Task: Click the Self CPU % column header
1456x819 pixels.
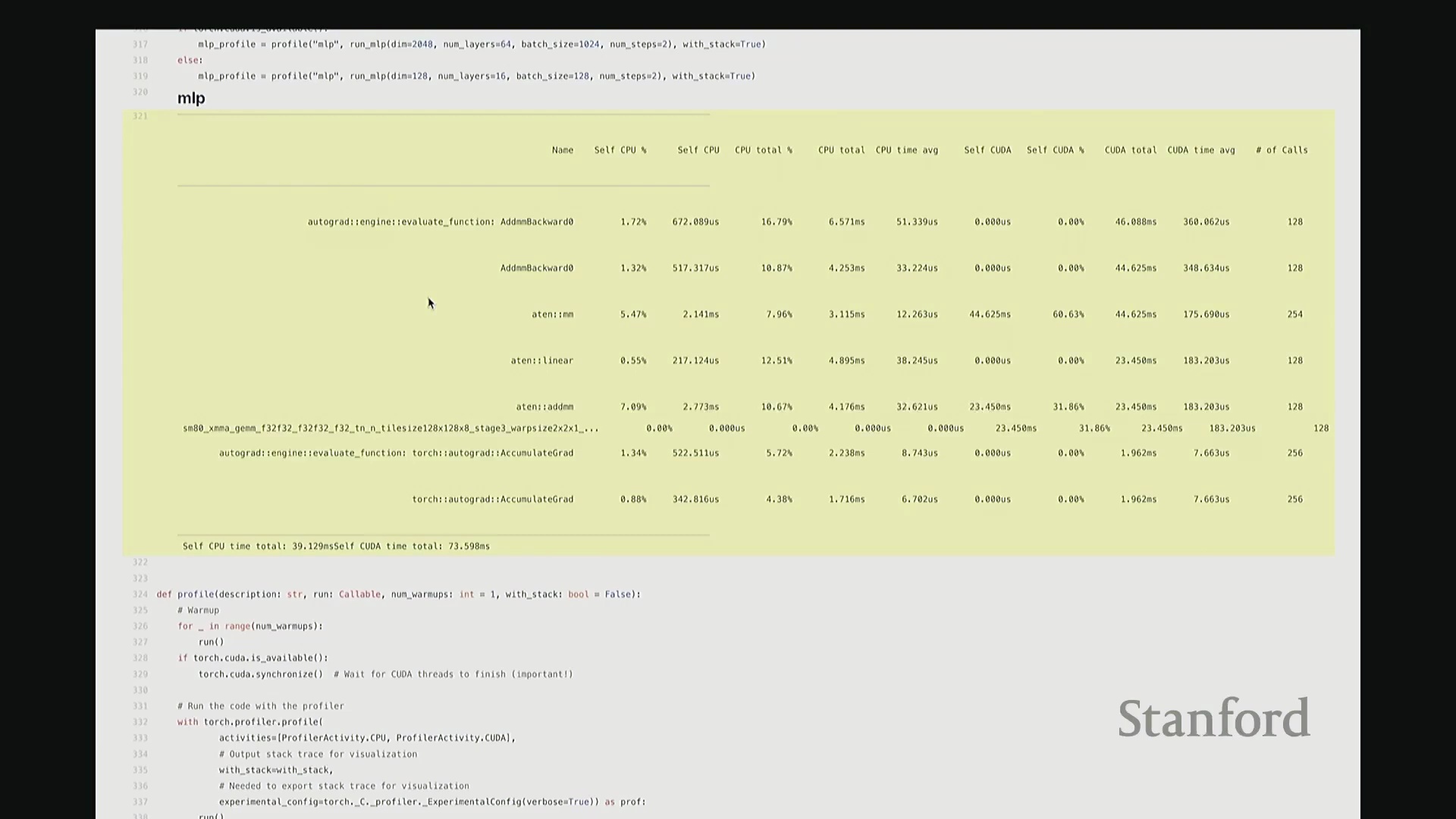Action: tap(620, 150)
